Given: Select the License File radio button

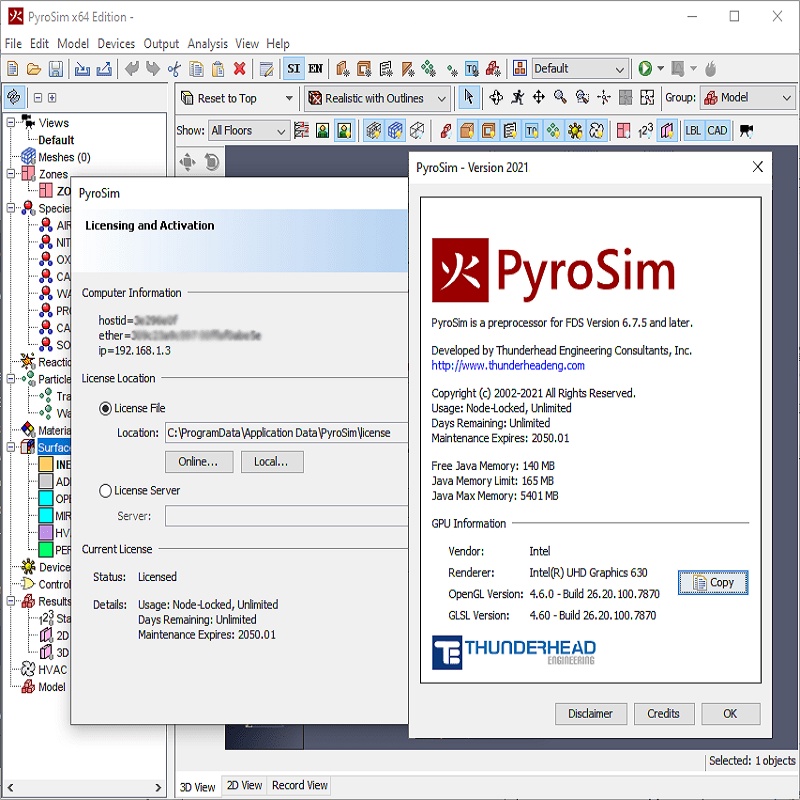Looking at the screenshot, I should click(x=106, y=409).
